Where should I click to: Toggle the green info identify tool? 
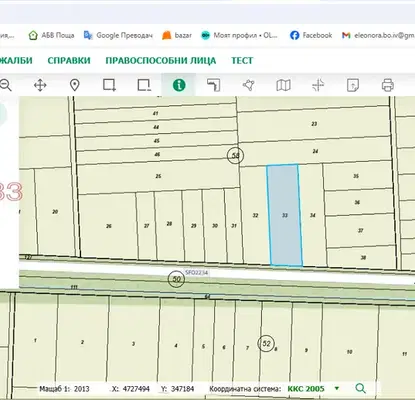(x=179, y=85)
